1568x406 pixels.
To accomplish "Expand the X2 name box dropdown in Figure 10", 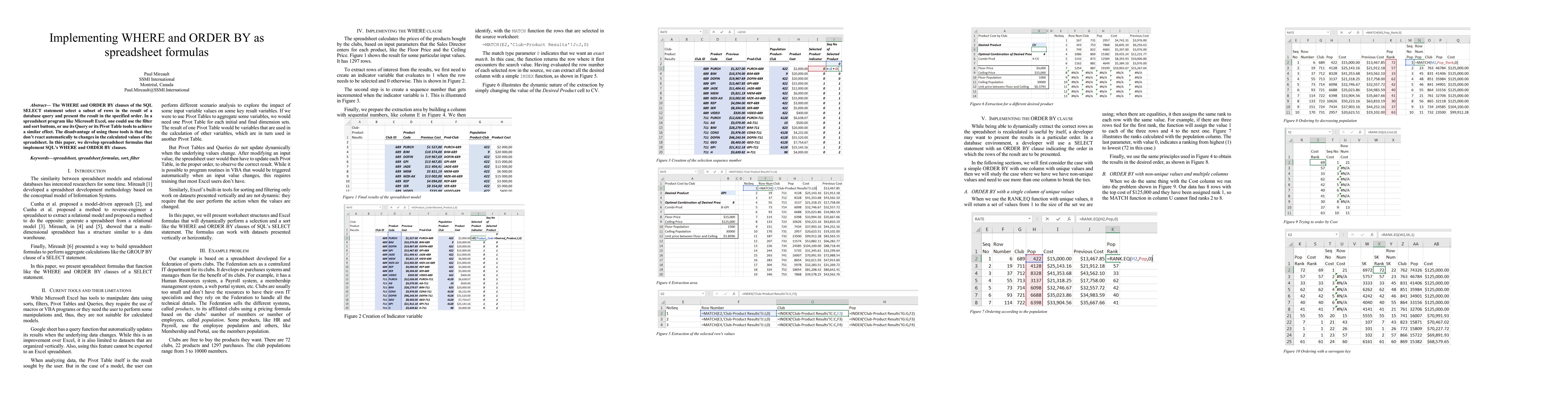I will coord(1337,234).
